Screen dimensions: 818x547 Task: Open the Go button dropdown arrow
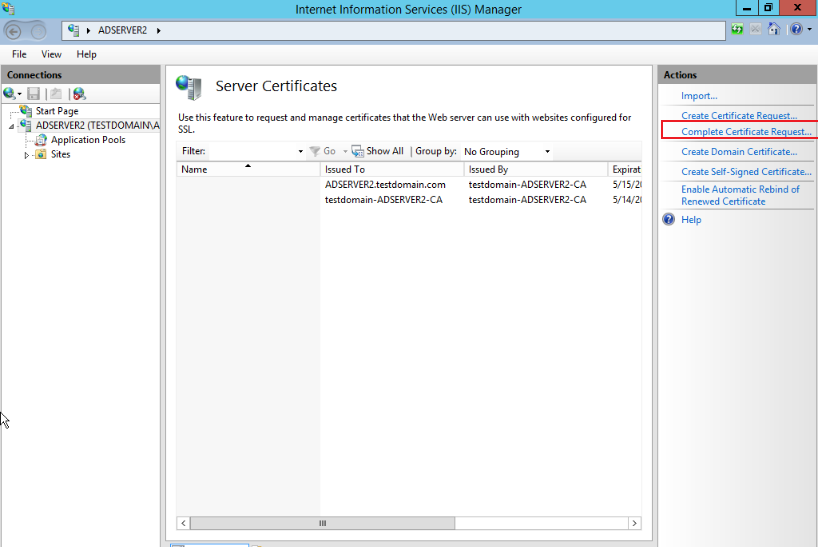tap(345, 151)
